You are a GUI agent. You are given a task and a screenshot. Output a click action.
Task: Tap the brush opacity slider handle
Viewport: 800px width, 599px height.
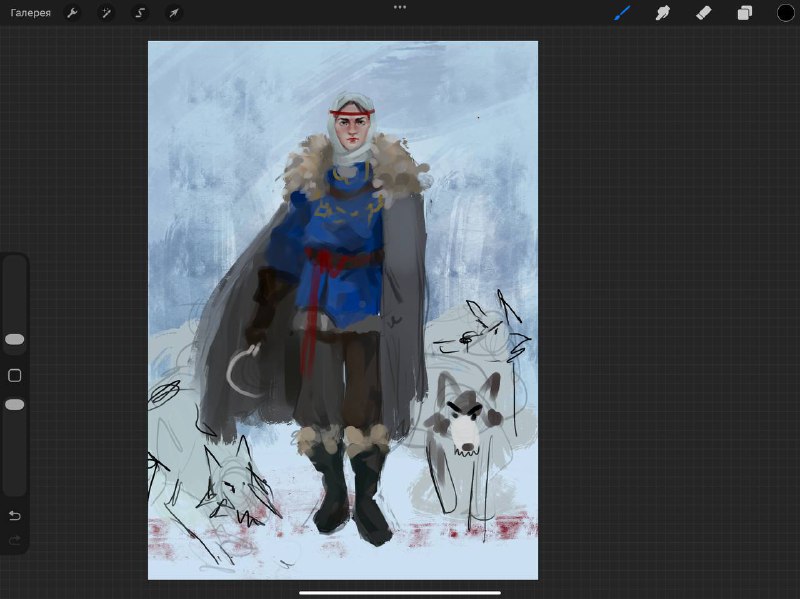click(14, 405)
